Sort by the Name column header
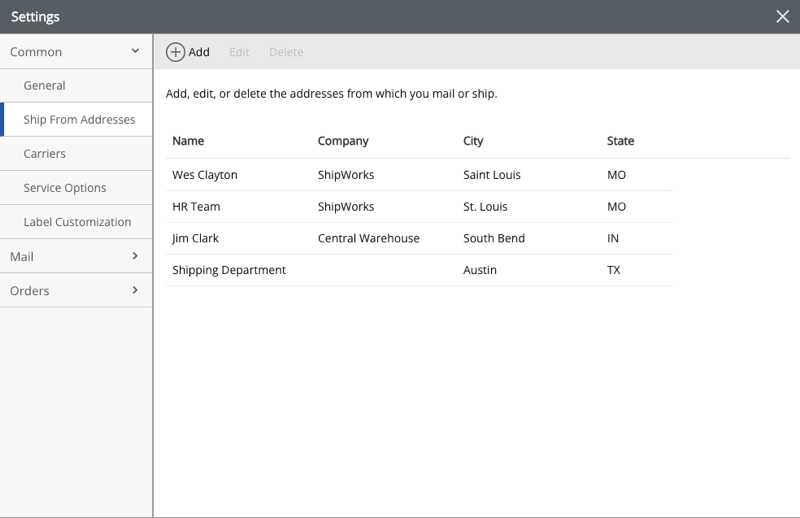 (188, 141)
